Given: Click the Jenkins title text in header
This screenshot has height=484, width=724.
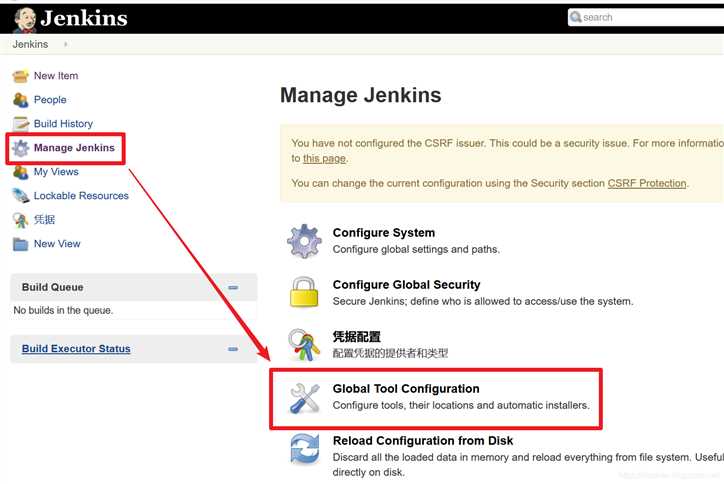Looking at the screenshot, I should coord(84,18).
